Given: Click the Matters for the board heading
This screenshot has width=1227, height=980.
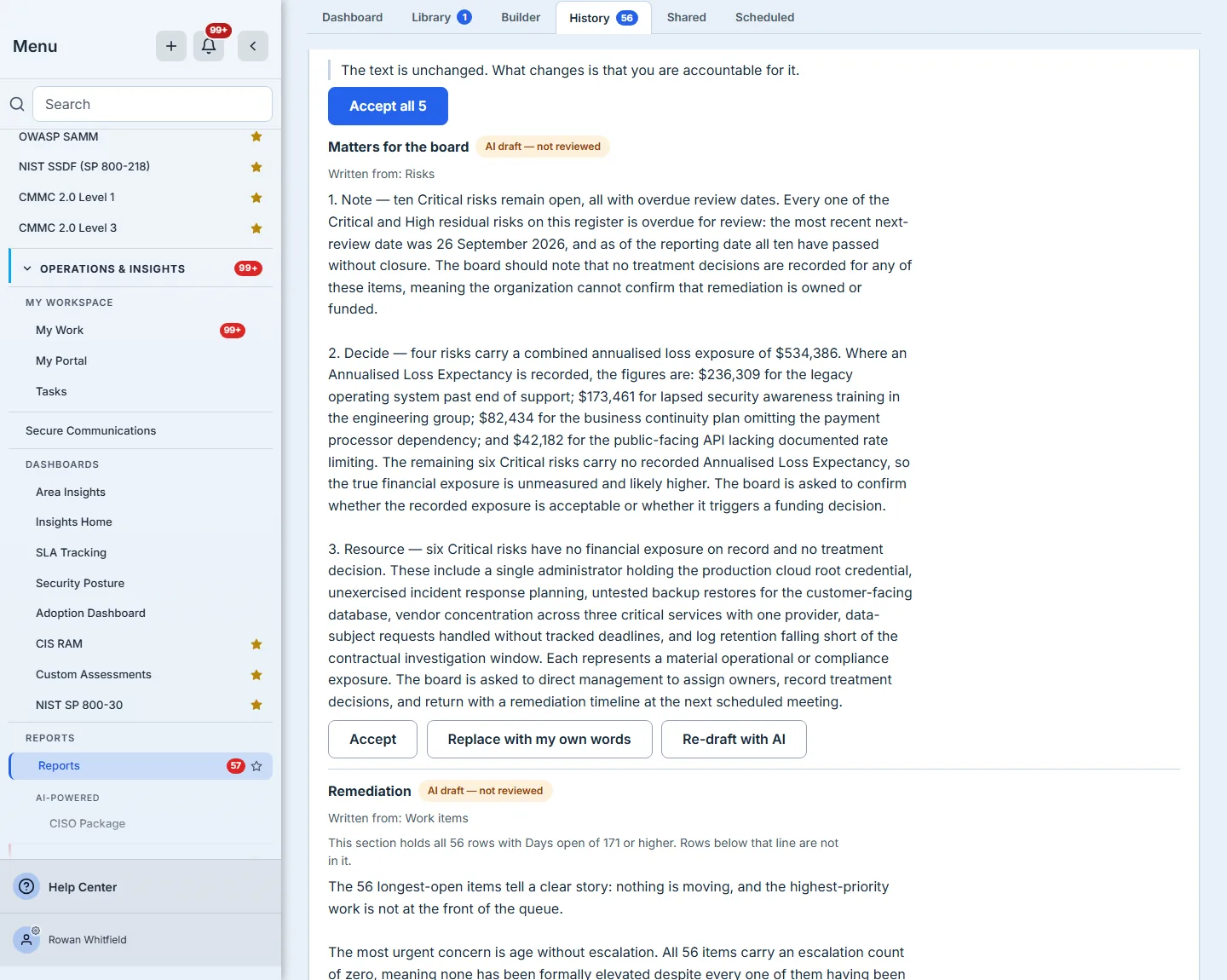Looking at the screenshot, I should coord(398,147).
